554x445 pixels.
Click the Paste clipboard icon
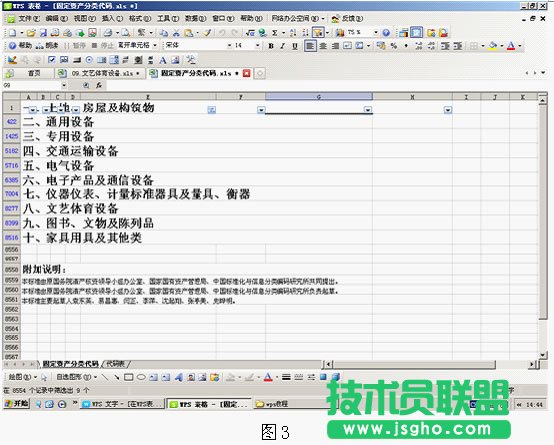[189, 33]
